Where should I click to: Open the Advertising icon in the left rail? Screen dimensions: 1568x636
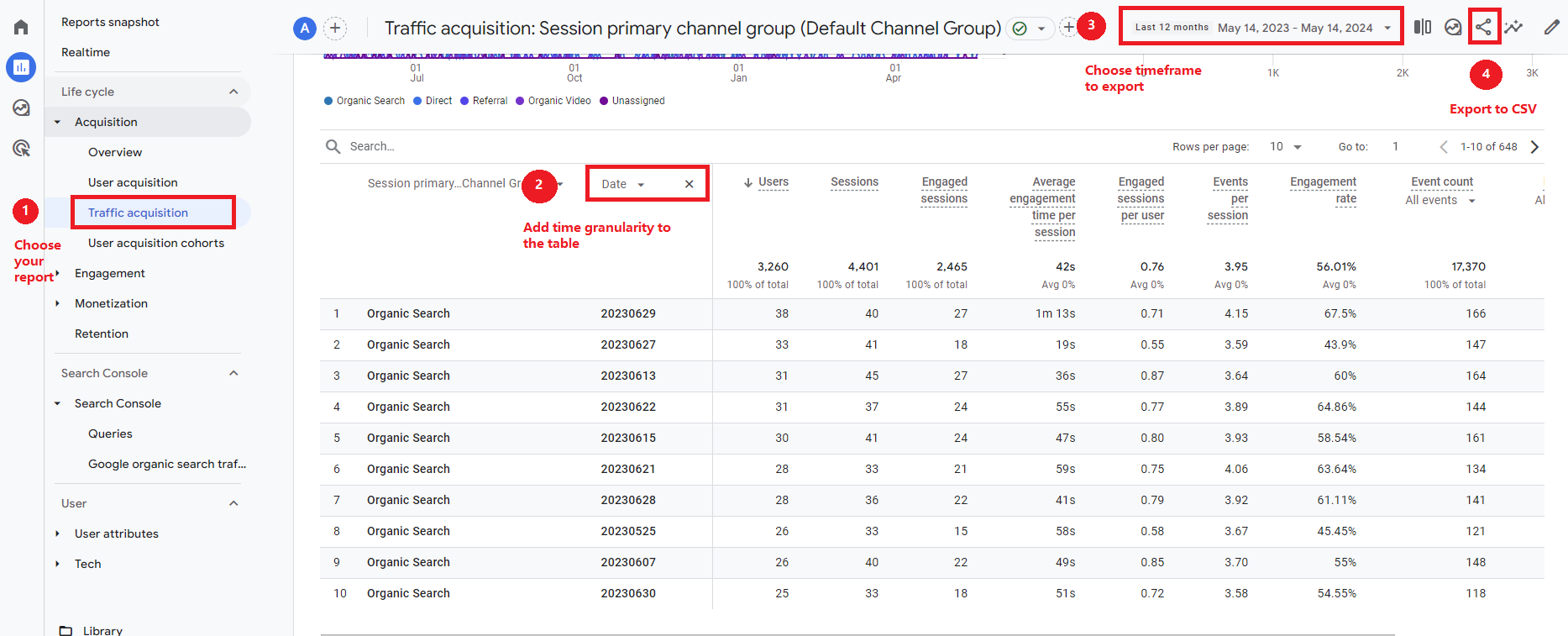pyautogui.click(x=21, y=149)
